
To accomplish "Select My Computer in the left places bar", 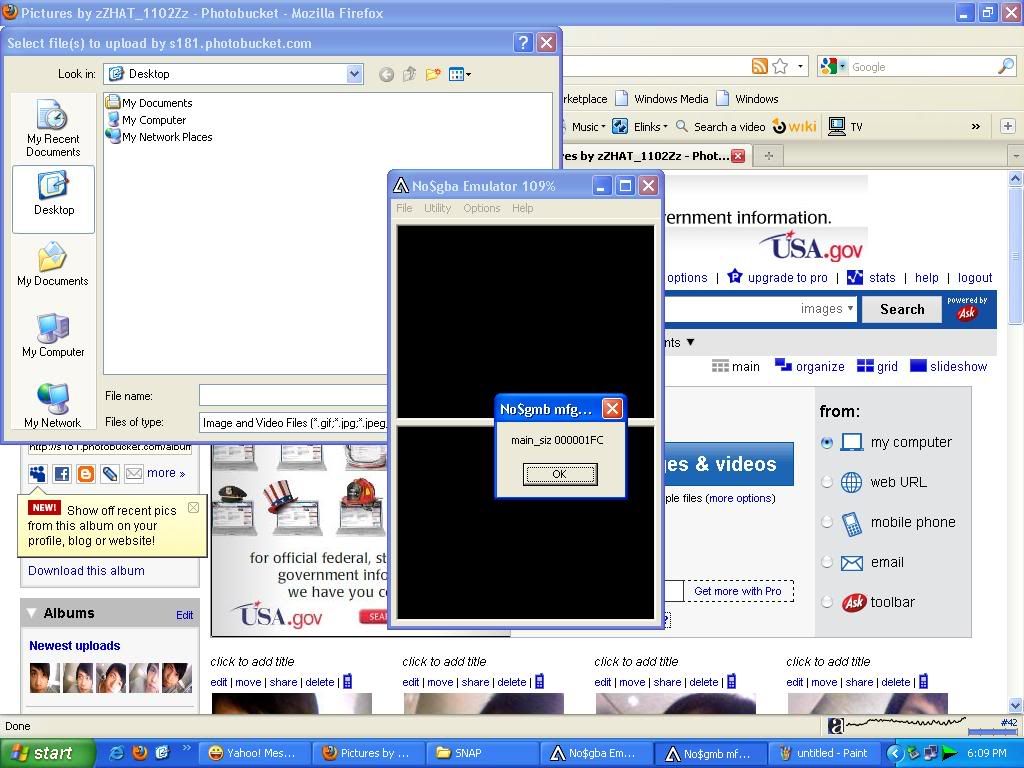I will [53, 335].
